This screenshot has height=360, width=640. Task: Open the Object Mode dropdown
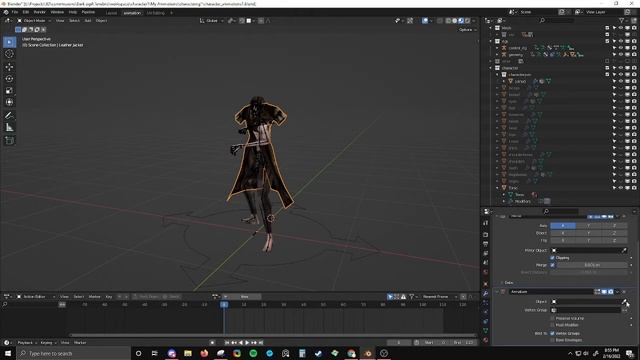(x=34, y=20)
